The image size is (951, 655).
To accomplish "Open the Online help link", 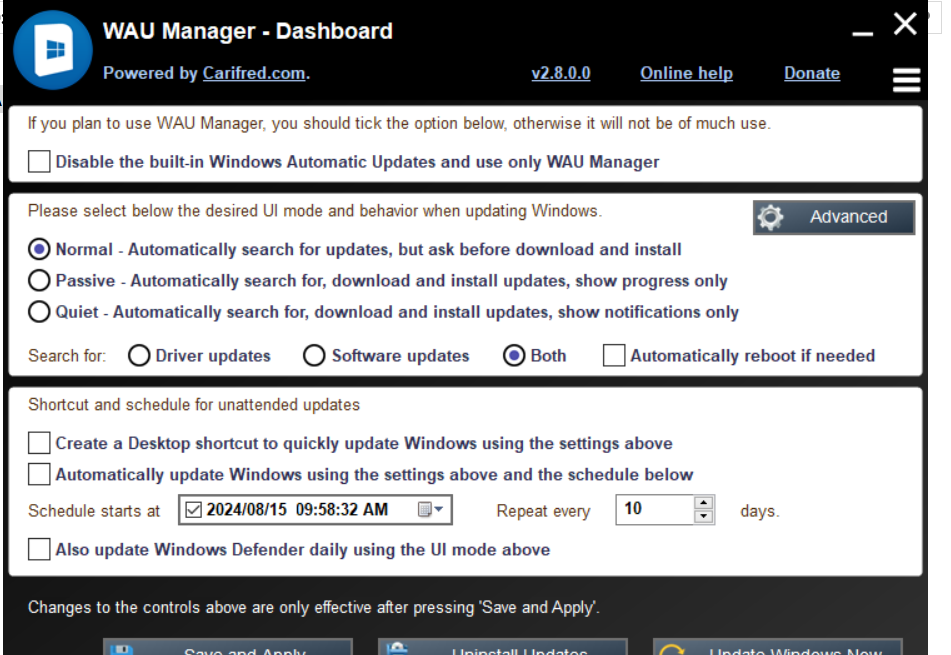I will click(x=687, y=73).
